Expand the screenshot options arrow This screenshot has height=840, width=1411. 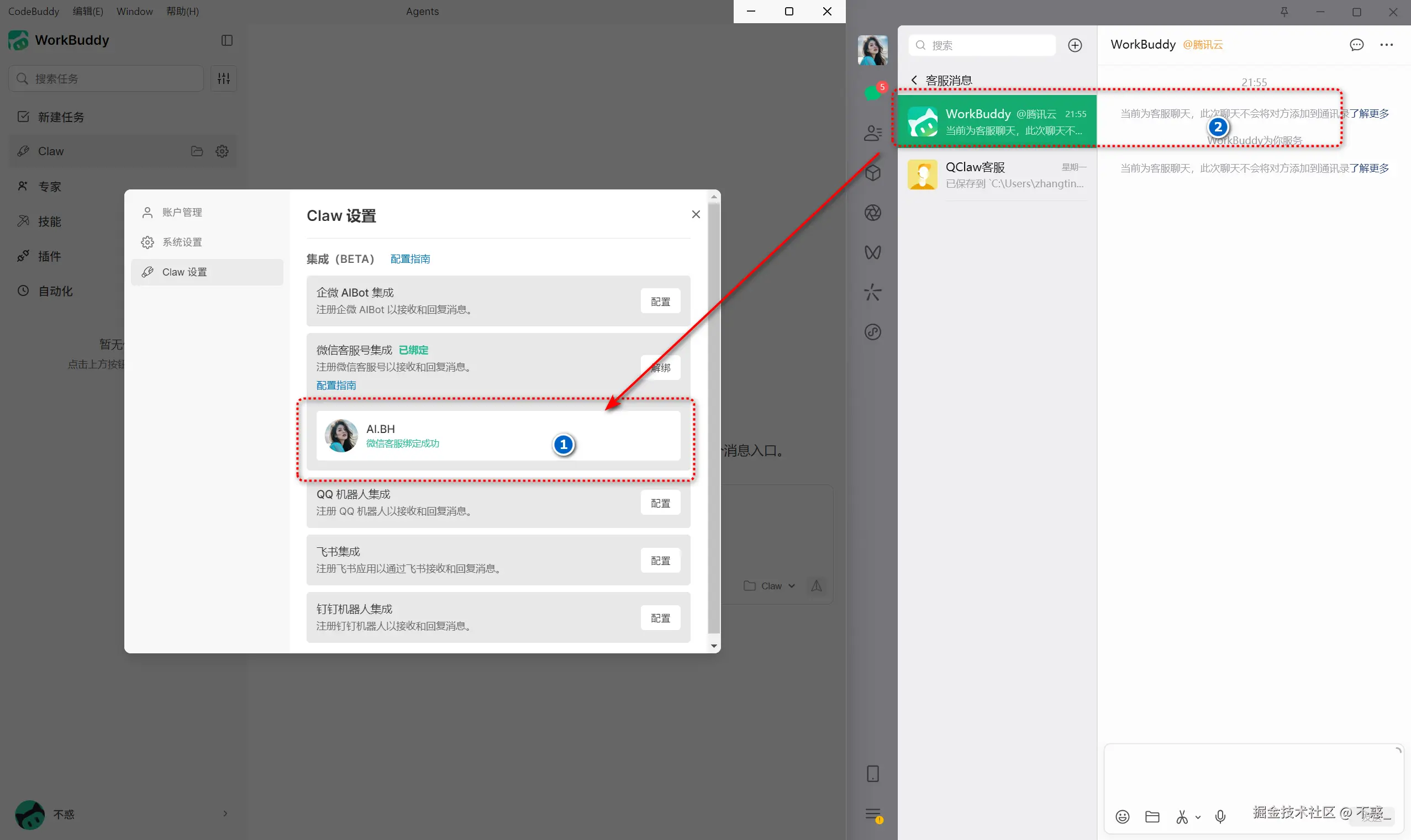[x=1198, y=817]
